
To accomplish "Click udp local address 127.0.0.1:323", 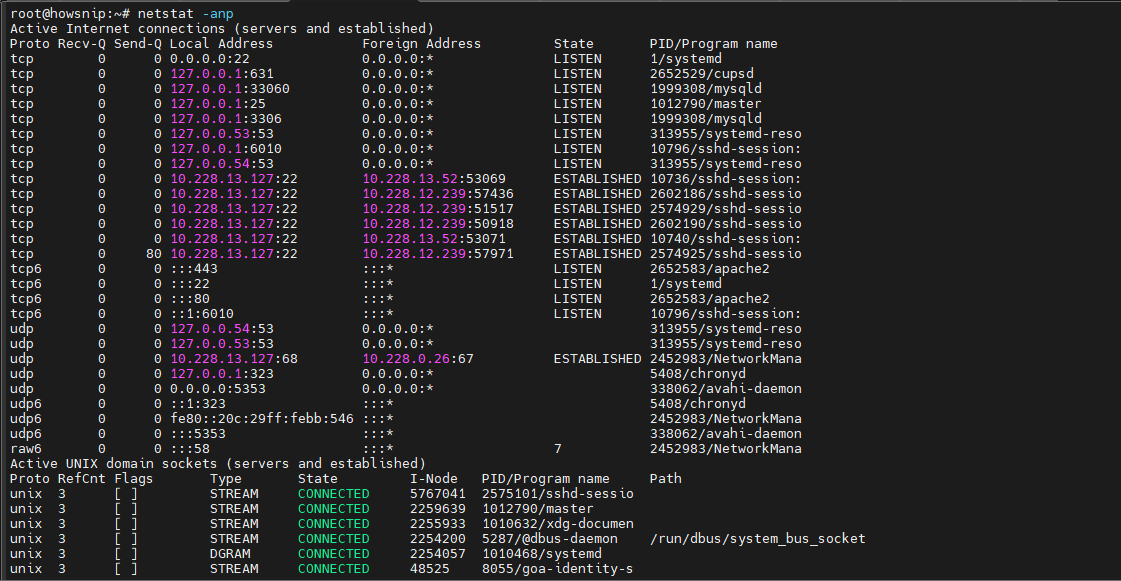I will pos(222,374).
